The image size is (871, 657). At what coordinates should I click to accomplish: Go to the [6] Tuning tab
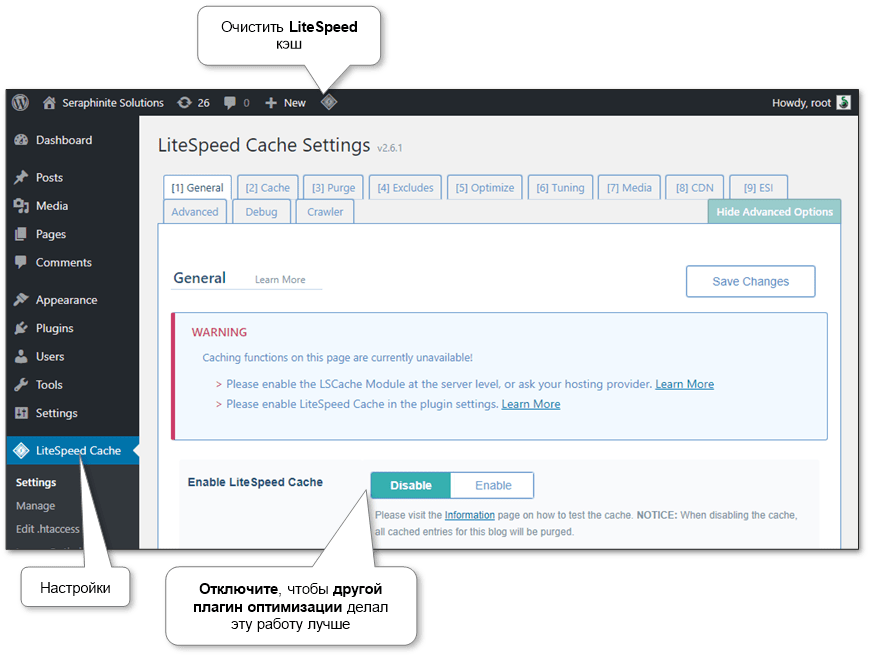560,188
